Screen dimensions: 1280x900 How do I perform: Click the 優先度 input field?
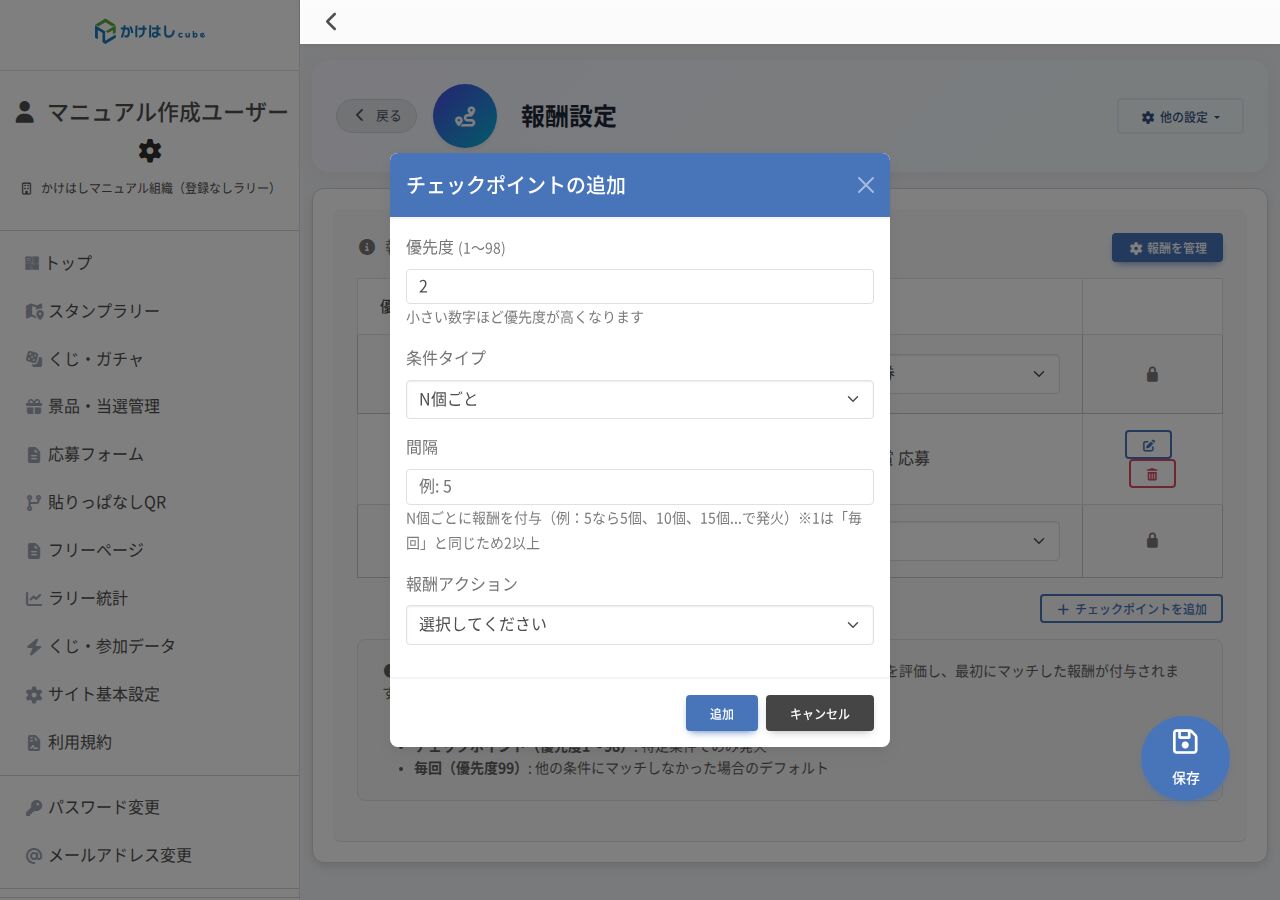point(640,286)
